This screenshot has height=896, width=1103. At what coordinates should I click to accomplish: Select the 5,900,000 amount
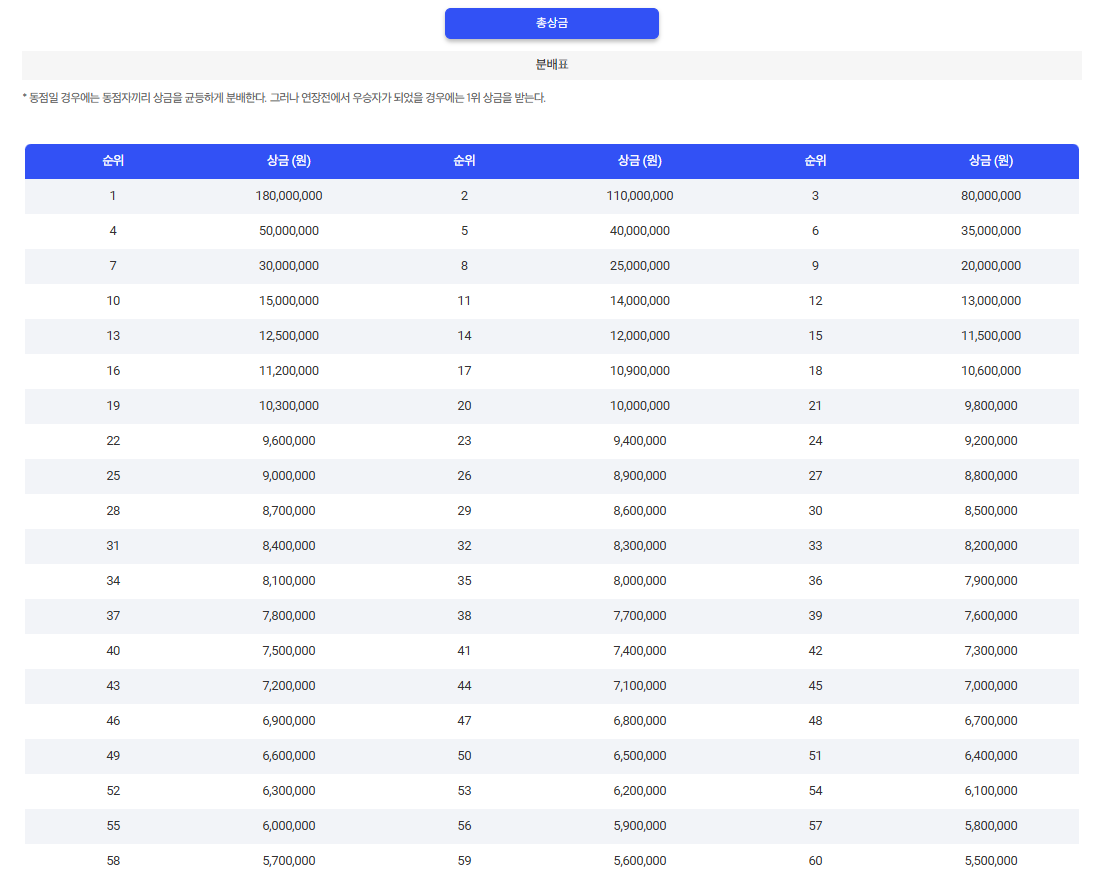(x=639, y=826)
